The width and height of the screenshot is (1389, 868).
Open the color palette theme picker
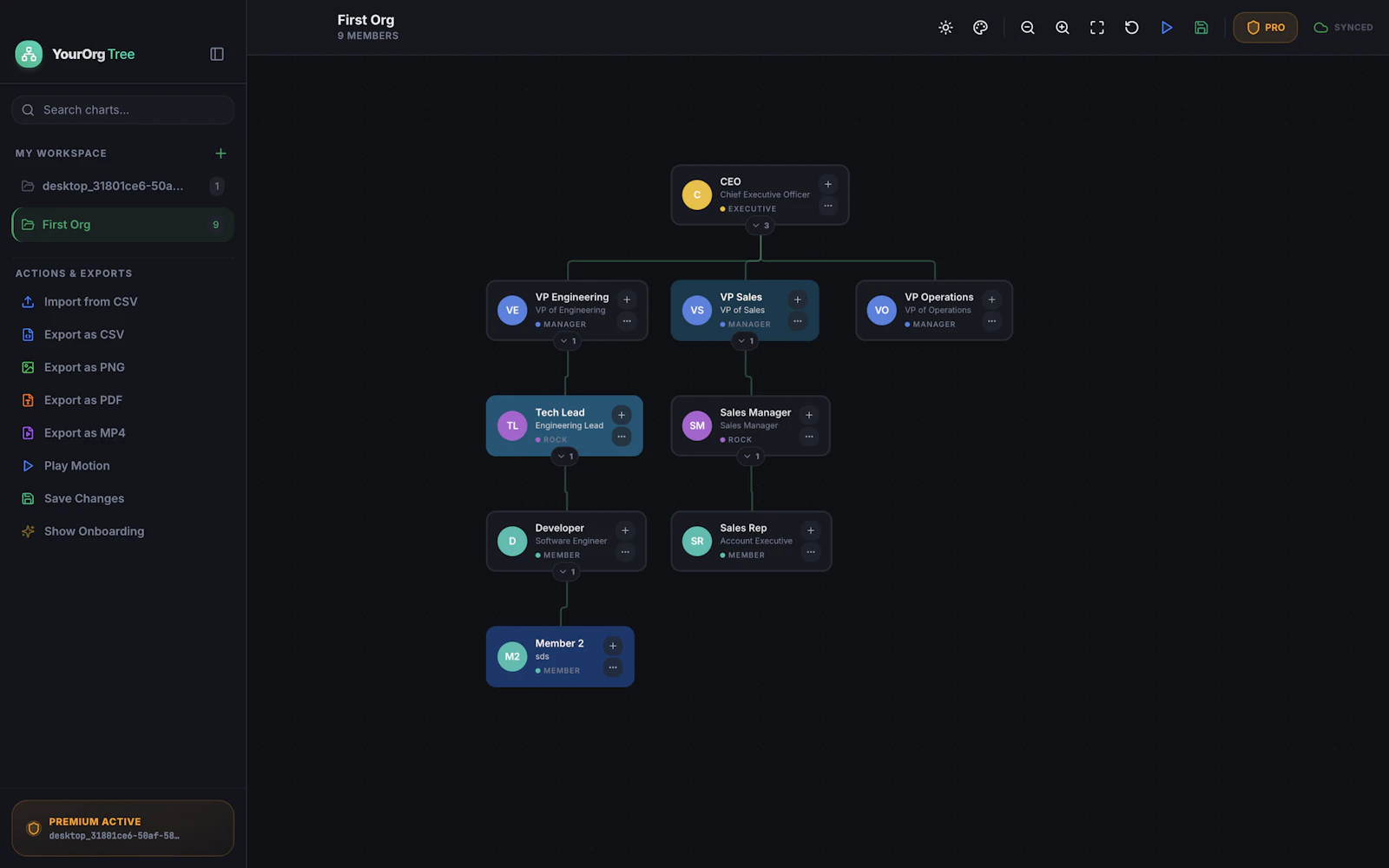point(981,28)
